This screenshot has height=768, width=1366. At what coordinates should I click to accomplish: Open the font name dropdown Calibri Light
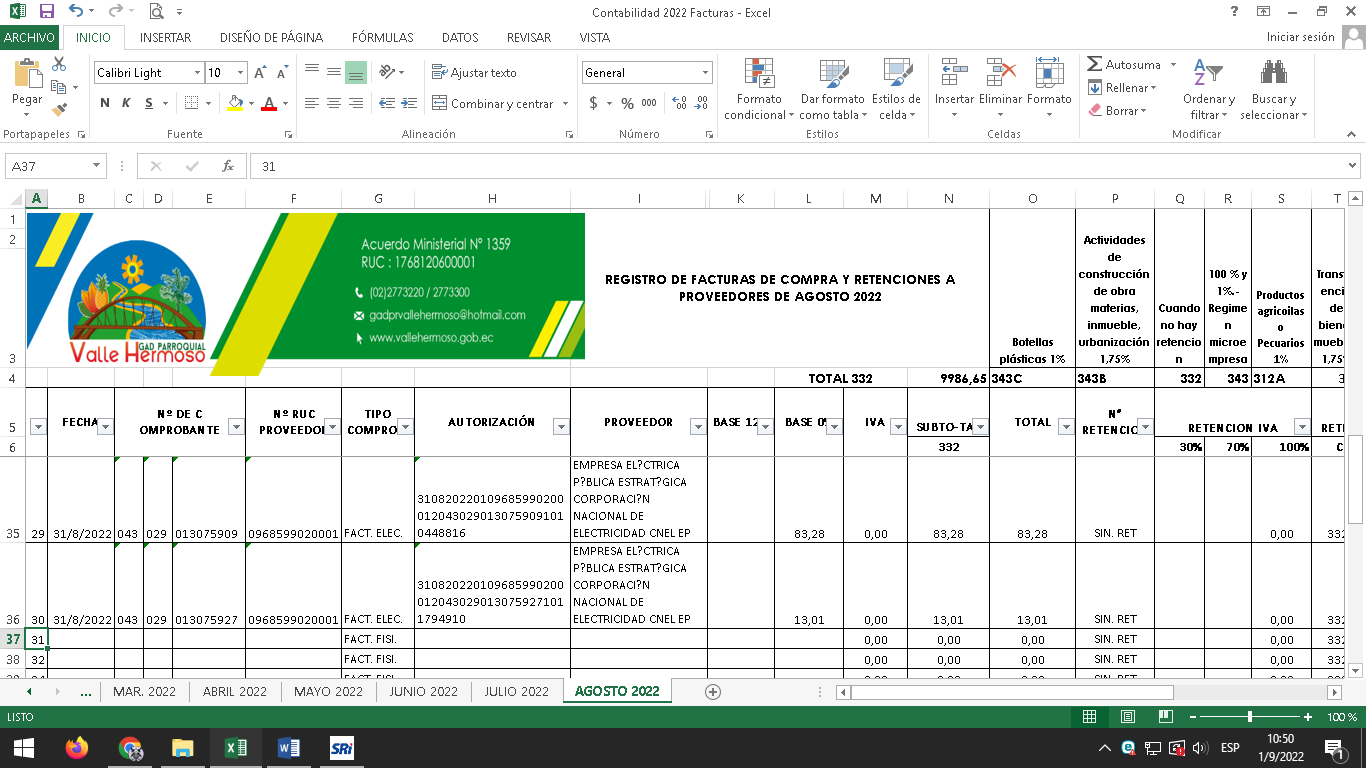pos(197,73)
